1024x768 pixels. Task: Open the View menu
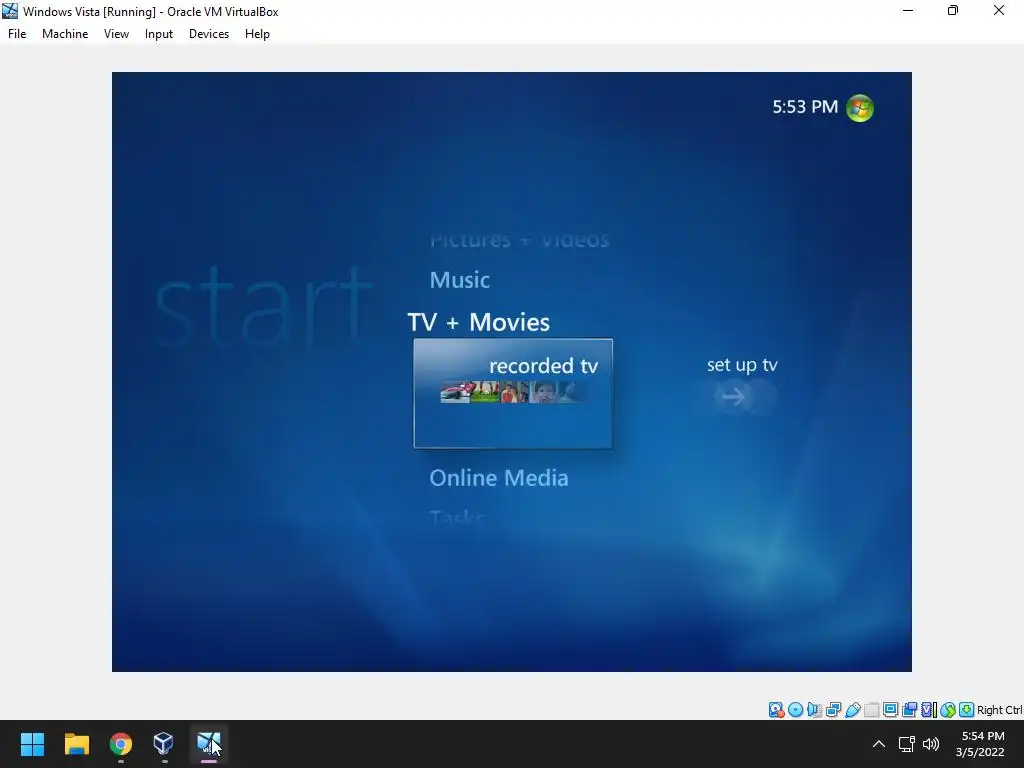point(116,34)
